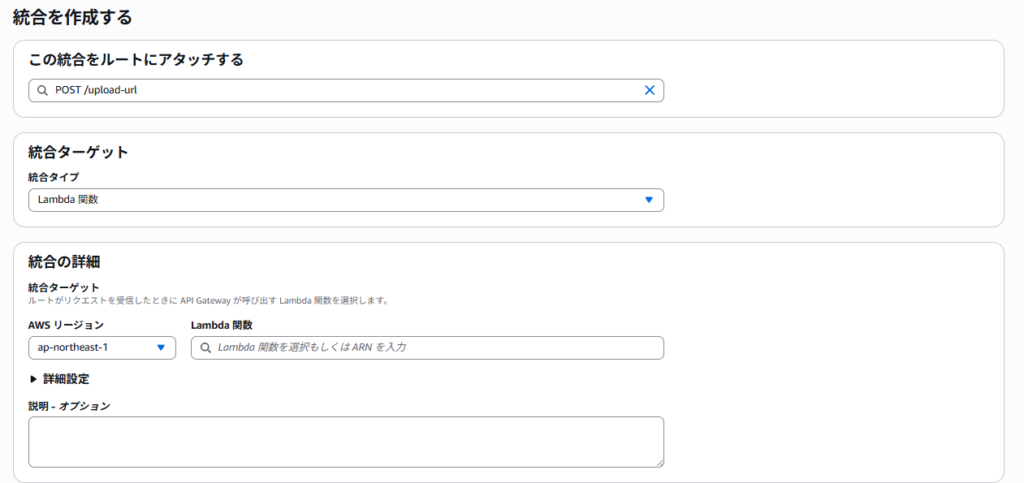
Task: Clear the selected route using the X icon
Action: tap(649, 91)
